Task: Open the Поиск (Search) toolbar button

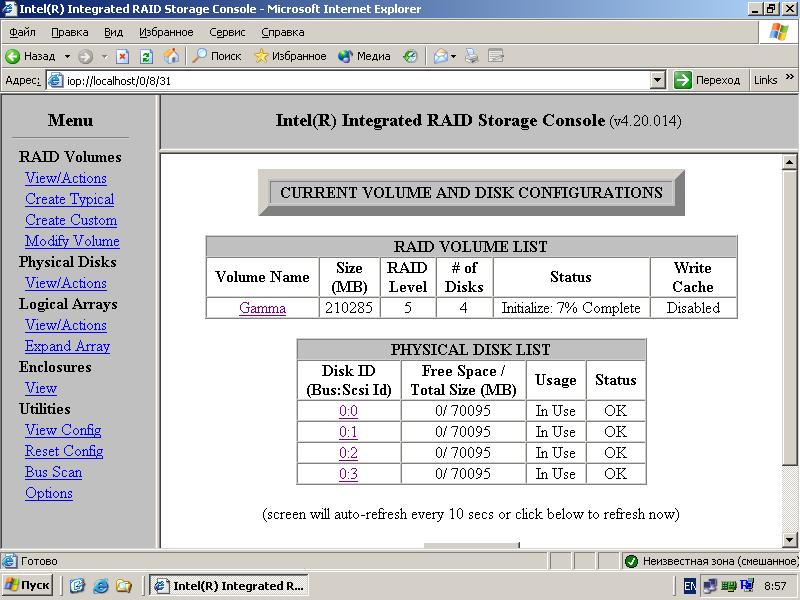Action: click(217, 56)
